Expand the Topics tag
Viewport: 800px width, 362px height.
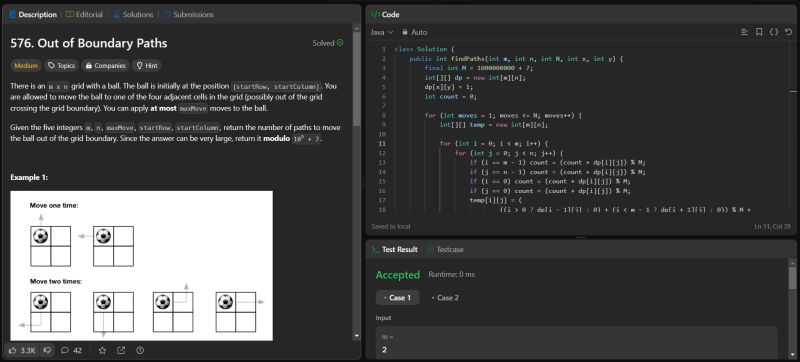pyautogui.click(x=61, y=66)
